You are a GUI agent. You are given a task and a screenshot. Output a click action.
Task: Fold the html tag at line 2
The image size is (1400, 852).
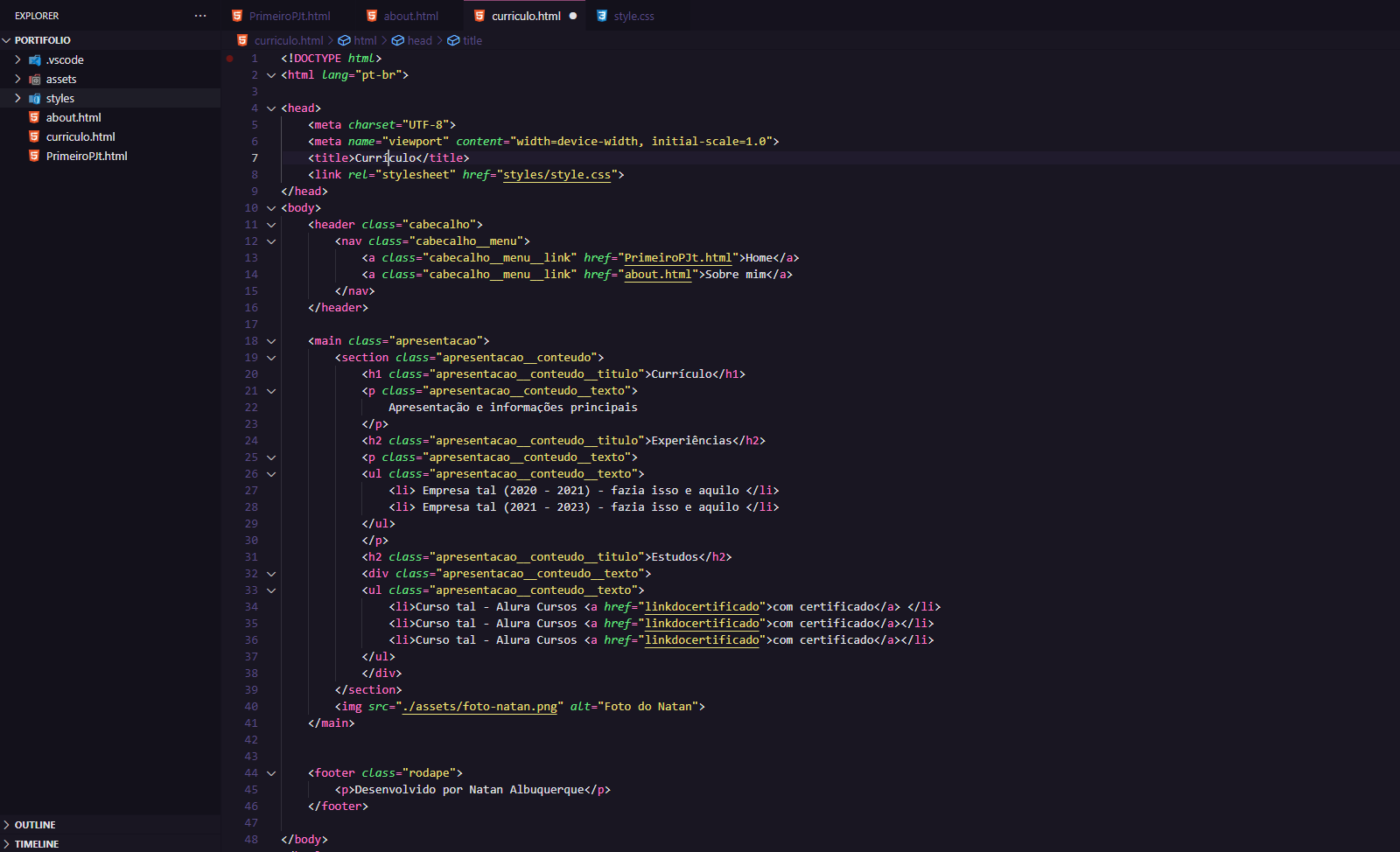pos(271,75)
